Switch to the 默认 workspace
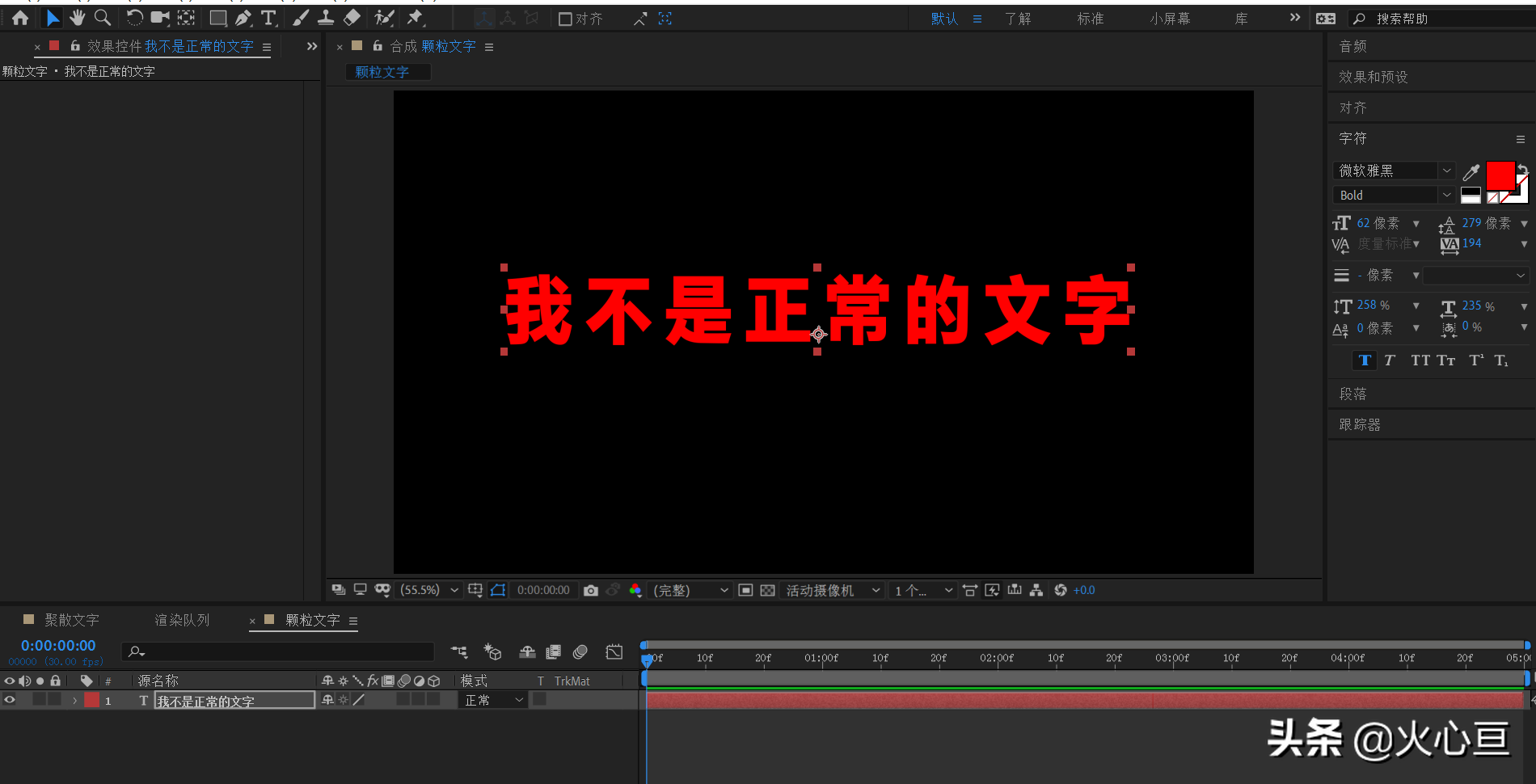Viewport: 1536px width, 784px height. click(944, 19)
